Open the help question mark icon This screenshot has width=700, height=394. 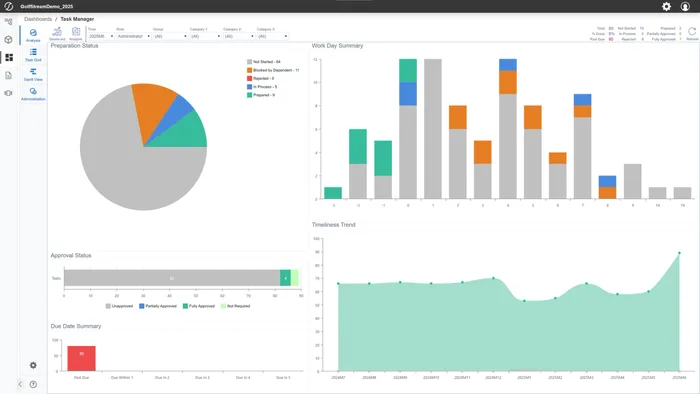pyautogui.click(x=33, y=384)
